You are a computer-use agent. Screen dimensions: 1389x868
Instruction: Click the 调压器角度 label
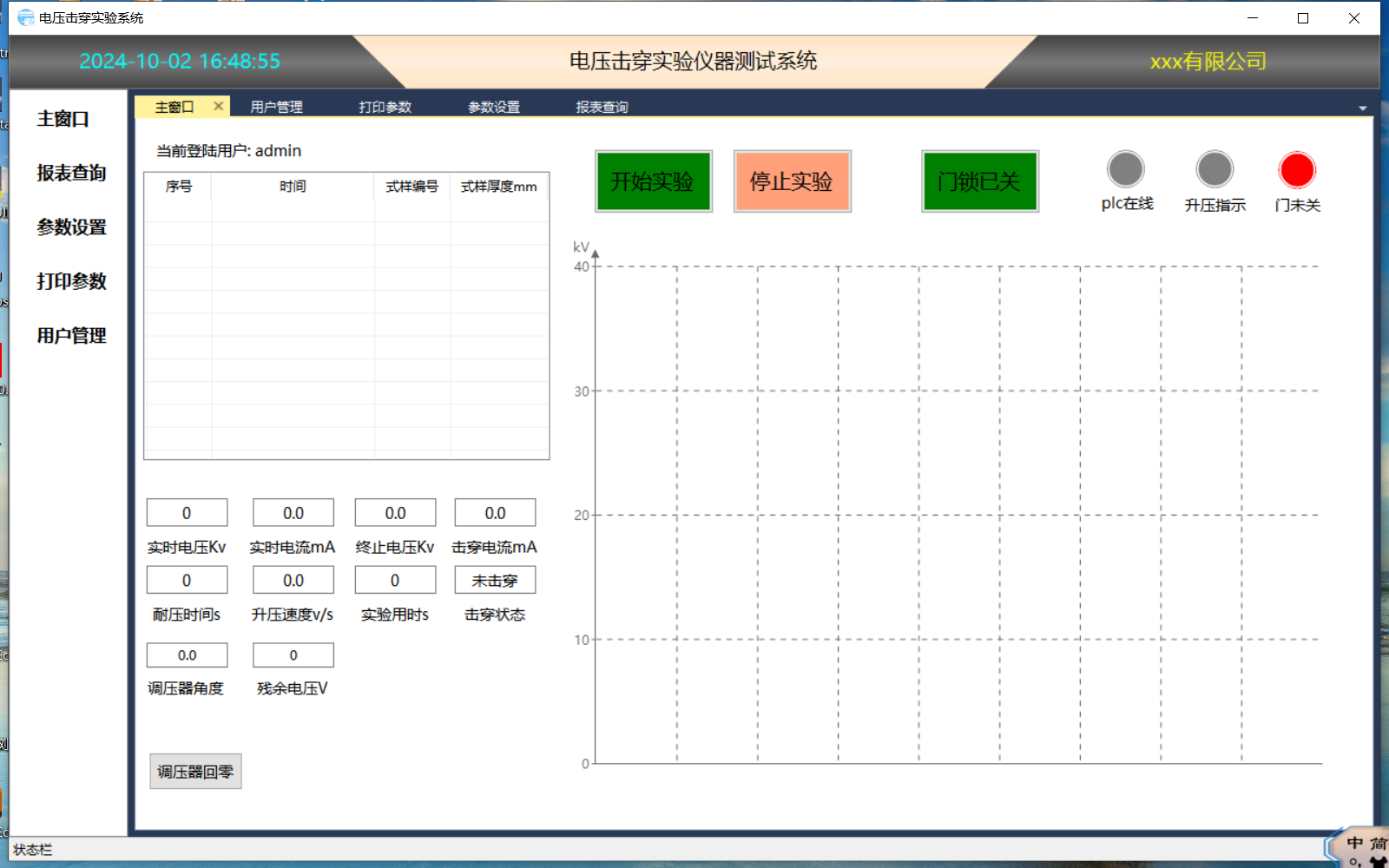(x=186, y=688)
